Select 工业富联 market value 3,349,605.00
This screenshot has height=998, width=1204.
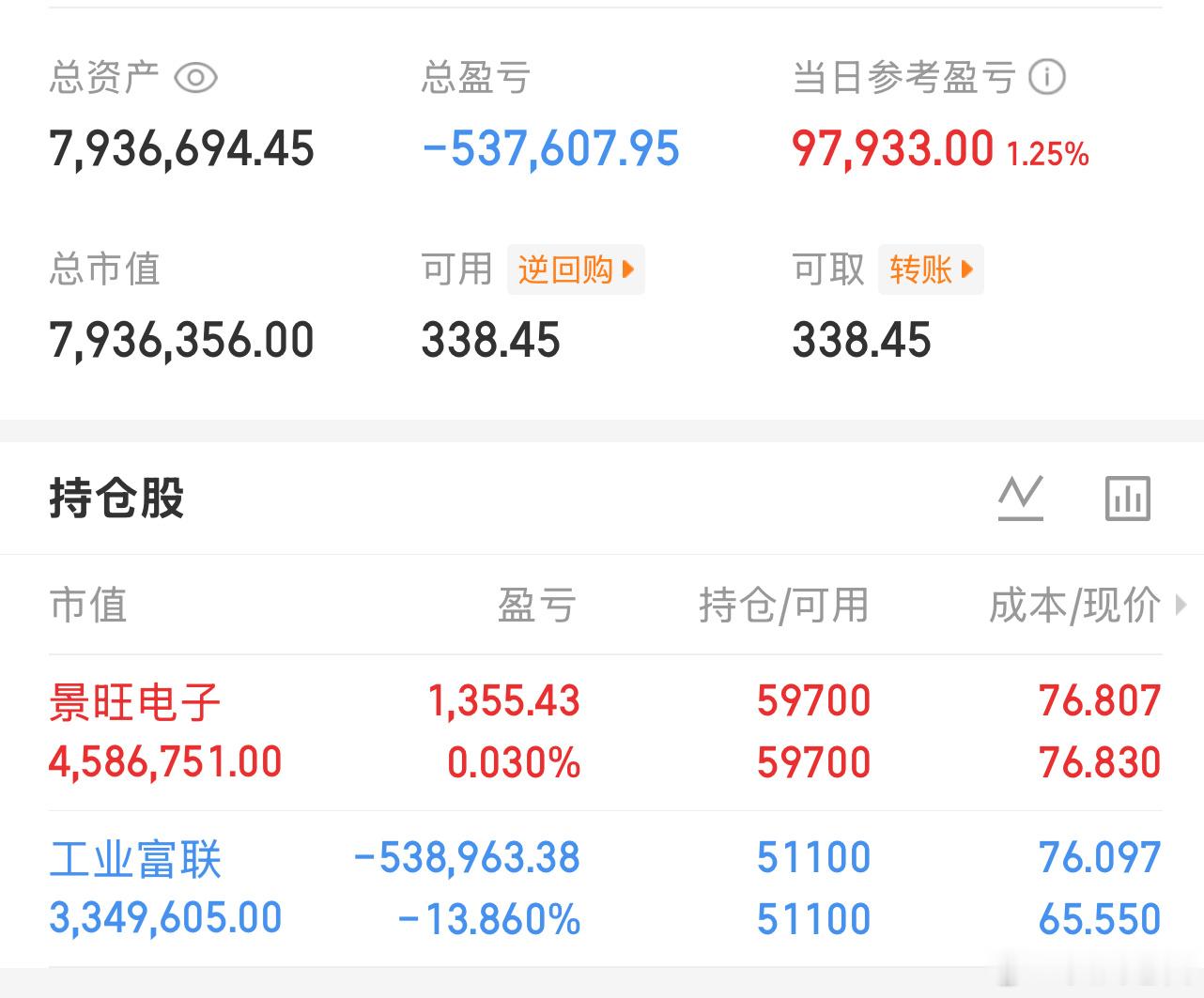pos(165,918)
